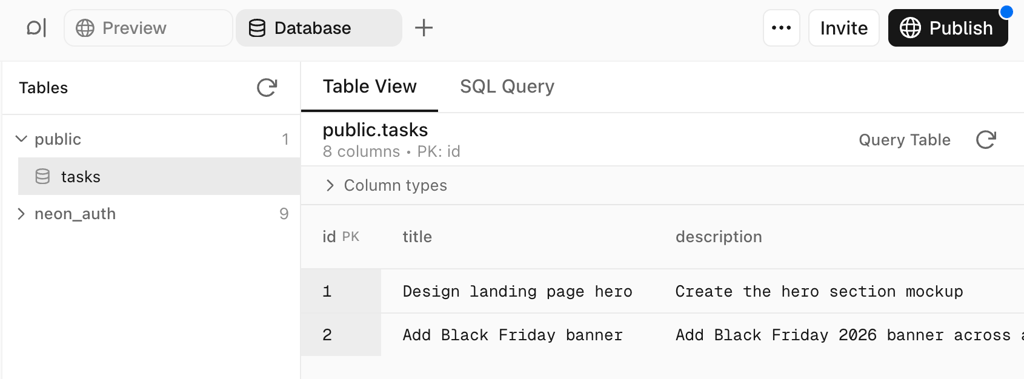Click Query Table link
This screenshot has width=1024, height=379.
(x=904, y=140)
